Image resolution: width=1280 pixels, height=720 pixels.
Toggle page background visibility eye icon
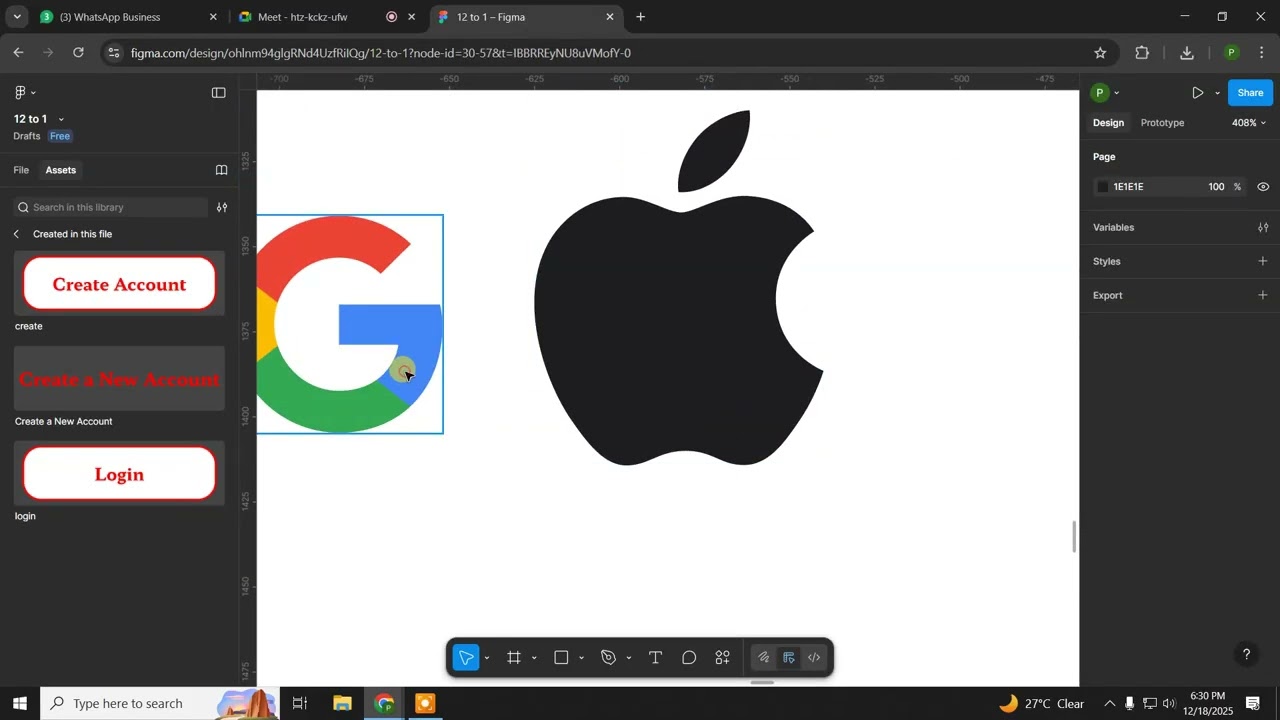click(x=1263, y=187)
